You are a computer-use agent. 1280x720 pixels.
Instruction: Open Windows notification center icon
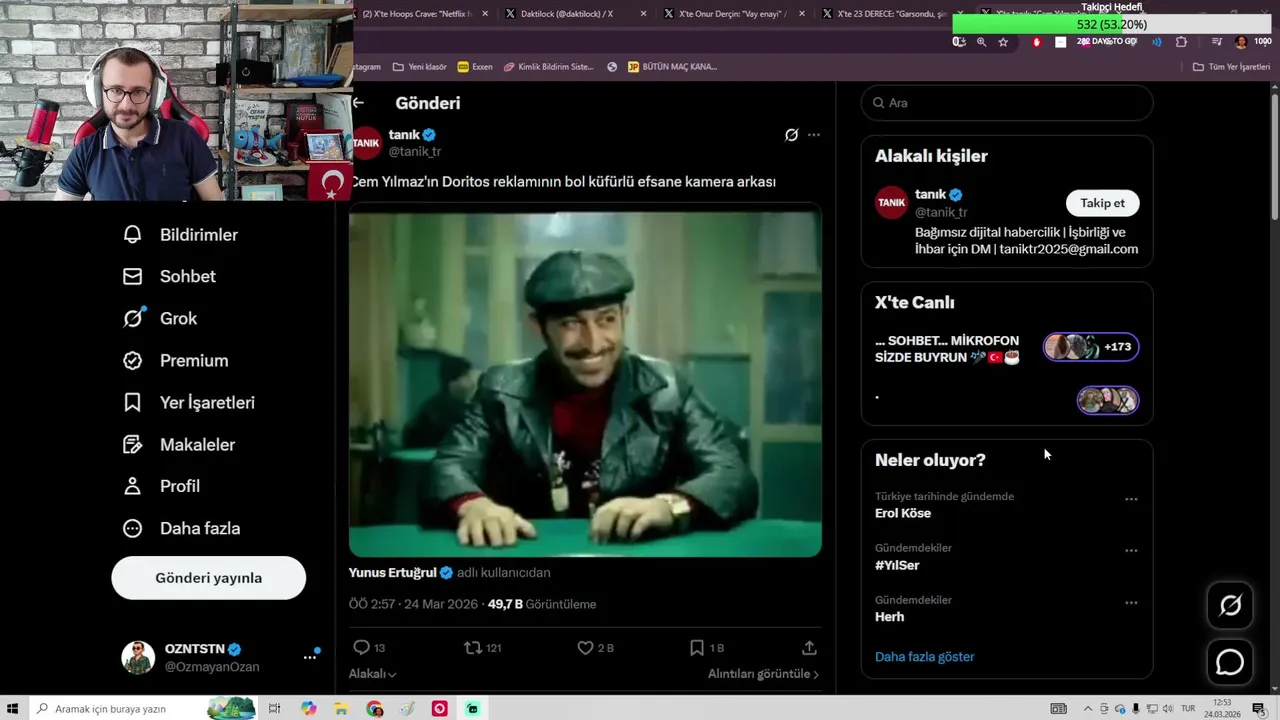click(1259, 708)
